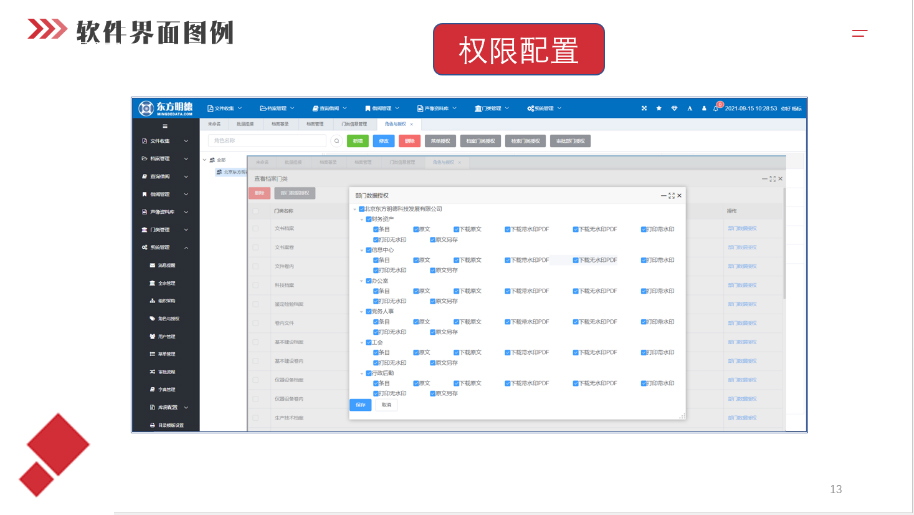Switch to the 角色与授权 tab

[x=397, y=124]
